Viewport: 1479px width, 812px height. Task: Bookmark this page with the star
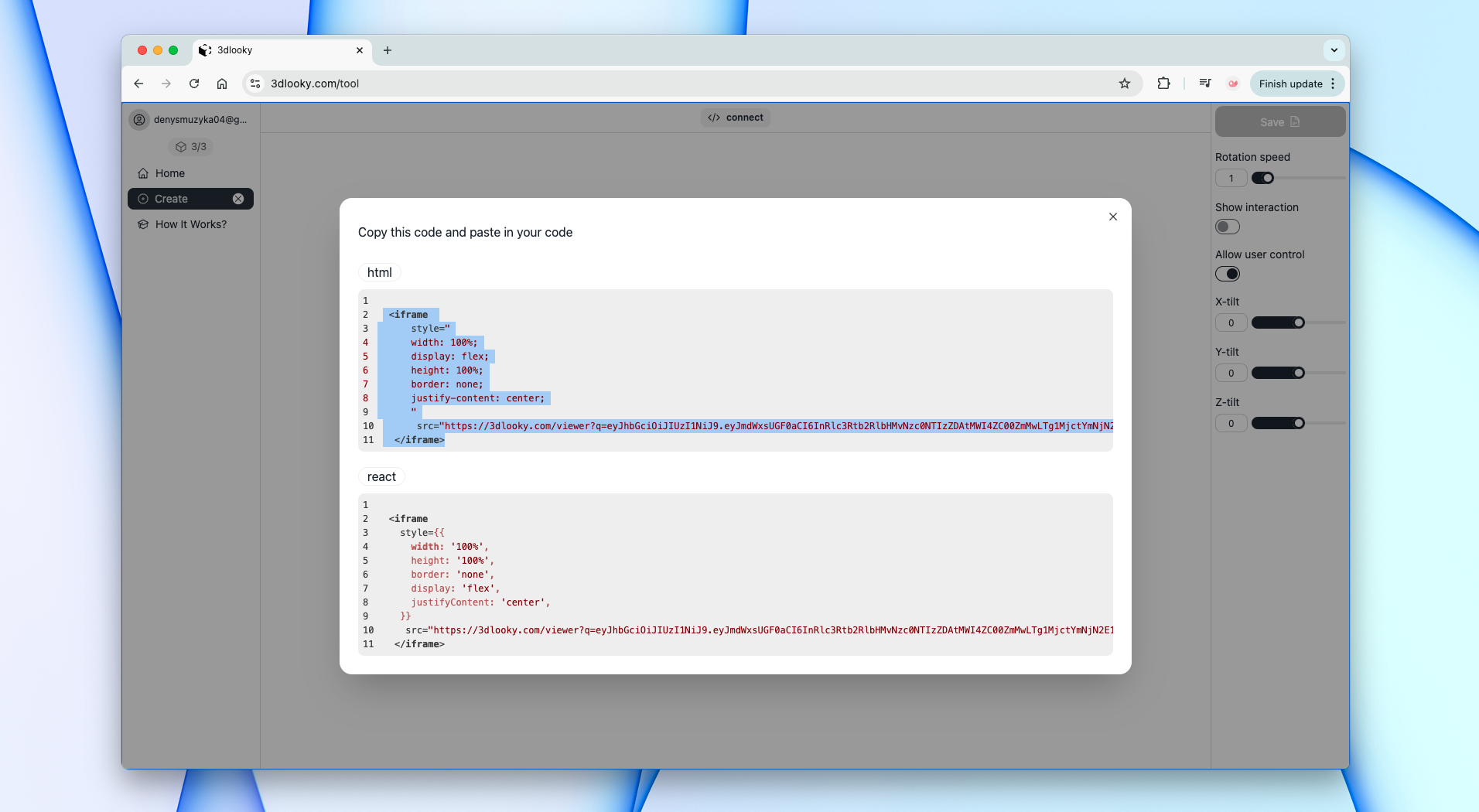click(x=1125, y=84)
